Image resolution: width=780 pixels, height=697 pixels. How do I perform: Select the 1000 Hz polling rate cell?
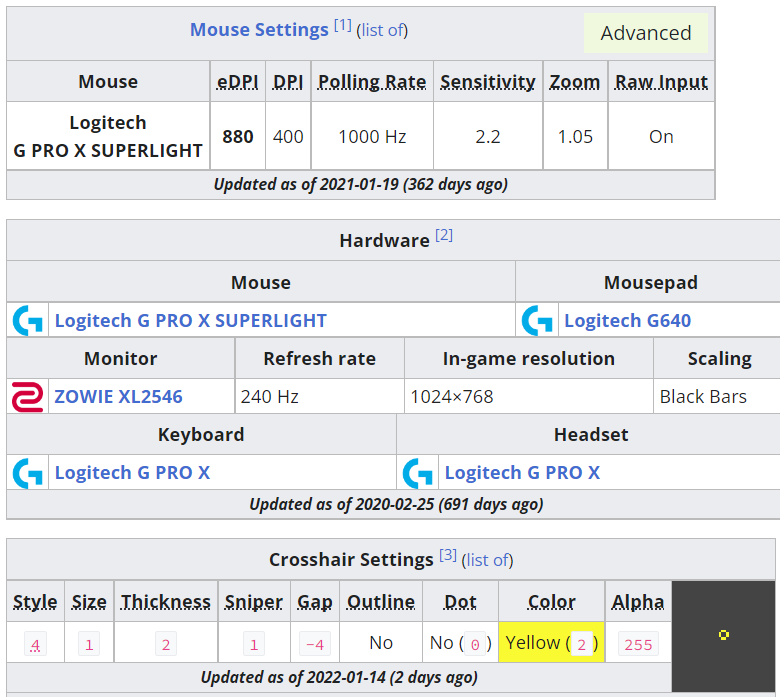point(372,136)
